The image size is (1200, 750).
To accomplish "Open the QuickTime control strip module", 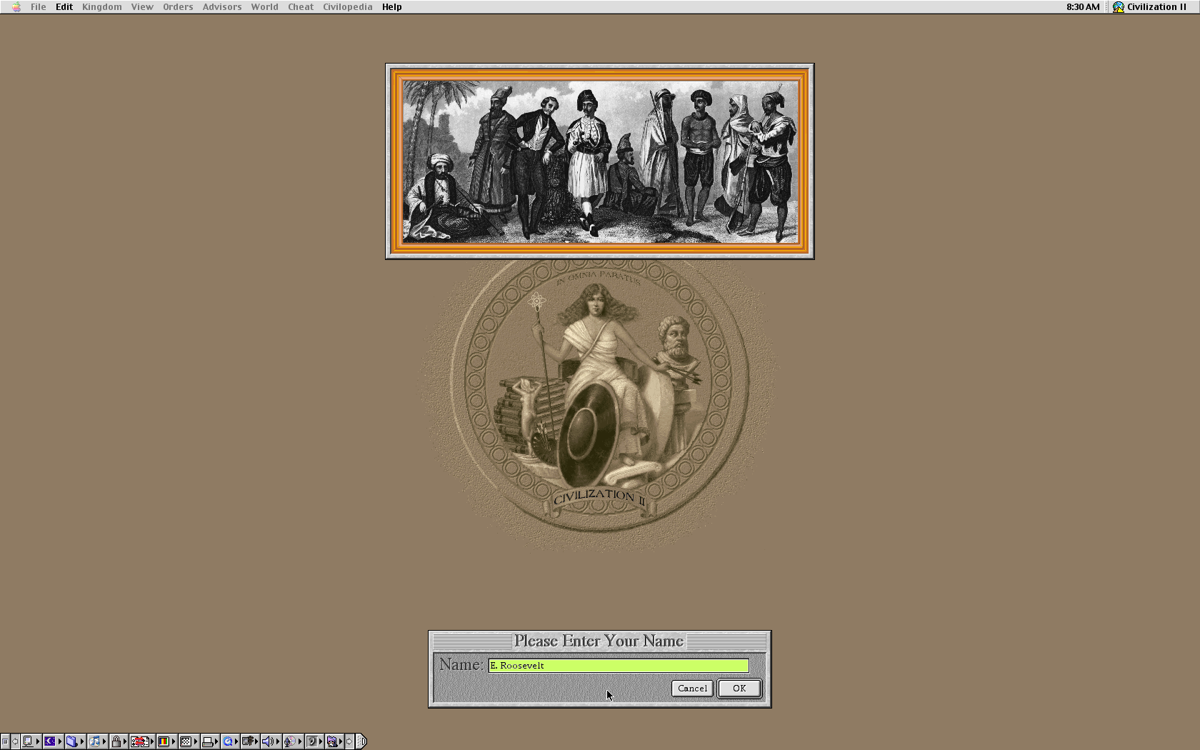I will click(x=229, y=742).
